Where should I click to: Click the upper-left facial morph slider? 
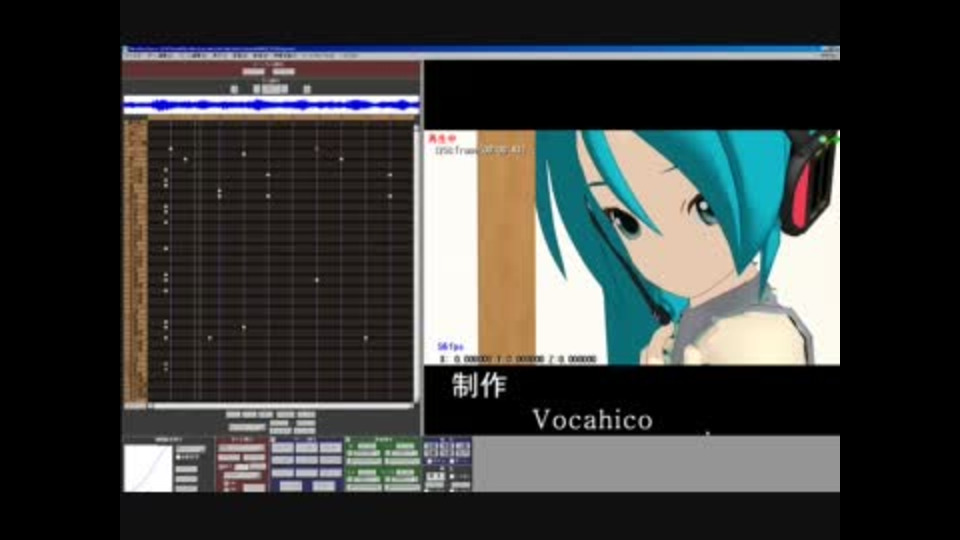tap(364, 460)
